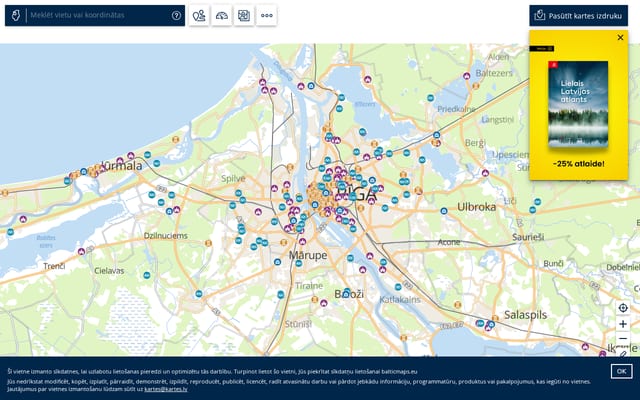
Task: Click the Jūrmala city label
Action: 122,166
